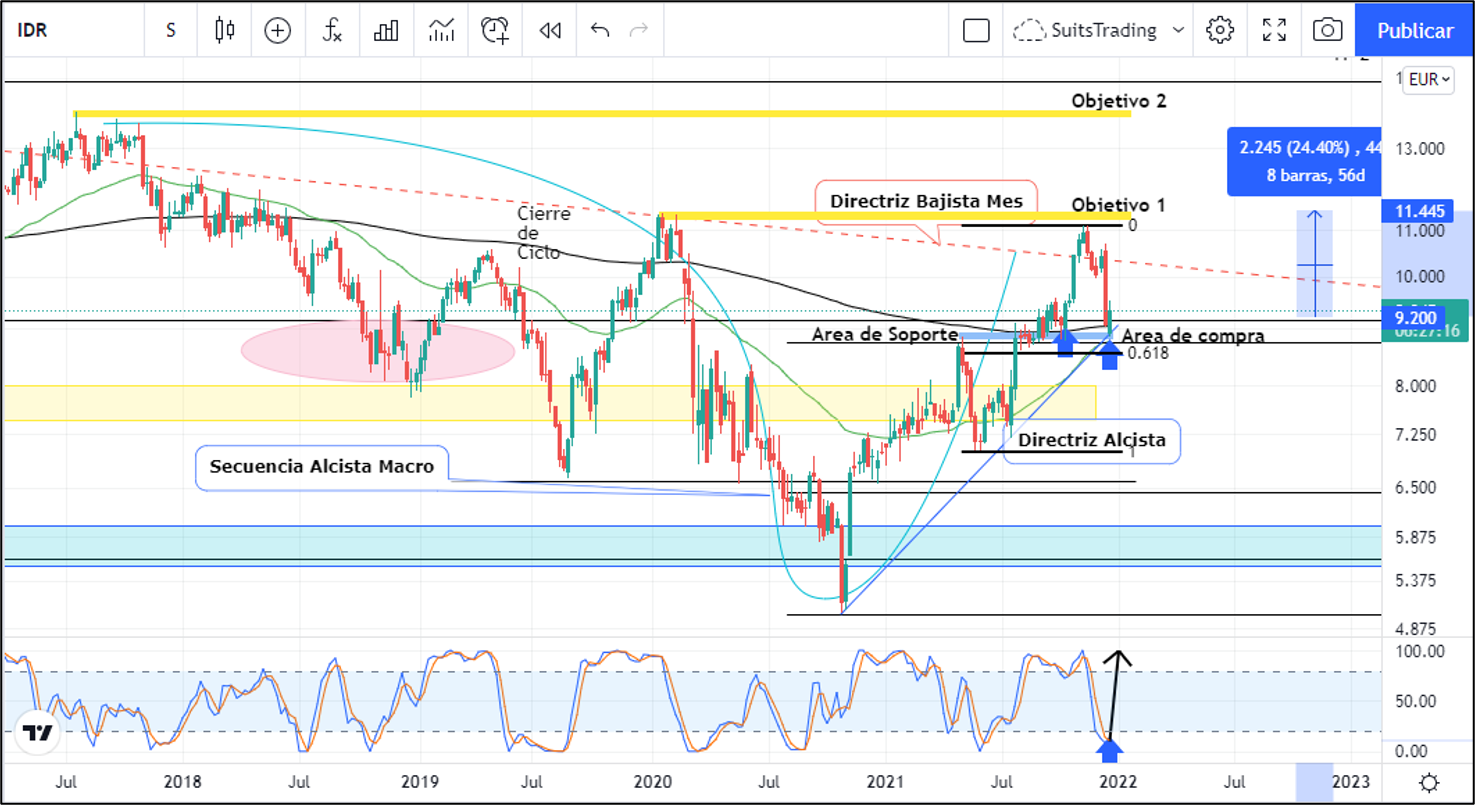This screenshot has height=806, width=1476.
Task: Click the compare or add symbol icon
Action: coord(277,30)
